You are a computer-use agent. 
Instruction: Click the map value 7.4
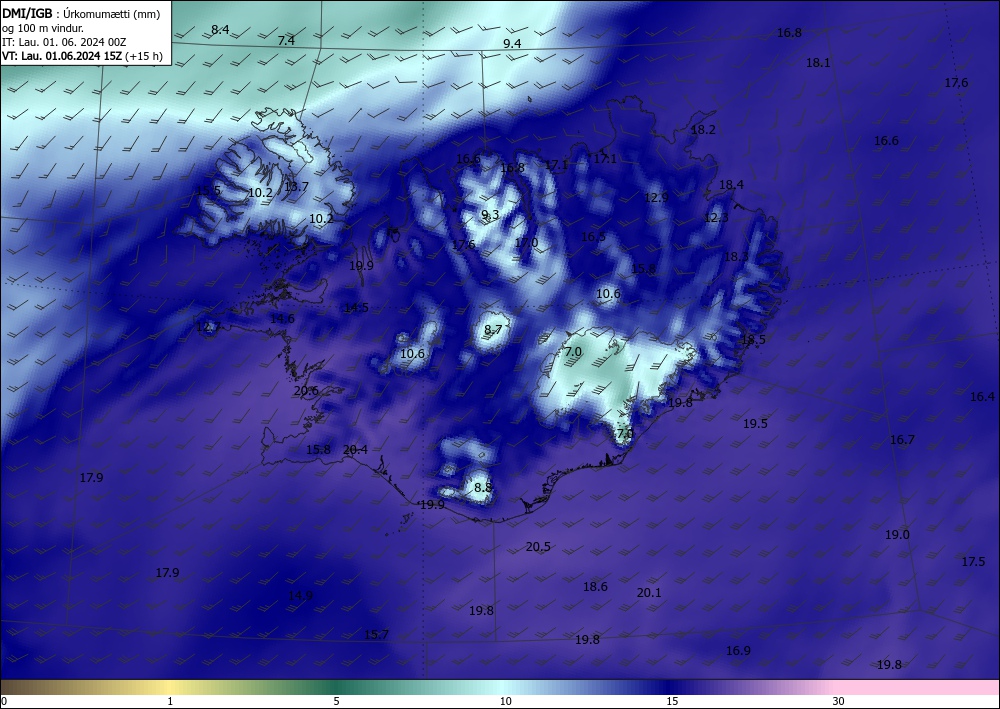[x=286, y=41]
